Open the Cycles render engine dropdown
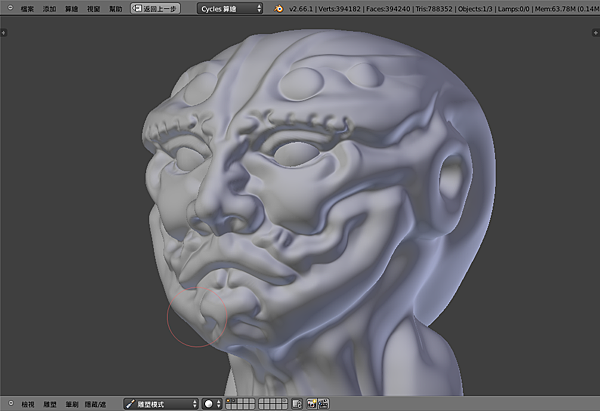Screen dimensions: 600x411 (230, 8)
